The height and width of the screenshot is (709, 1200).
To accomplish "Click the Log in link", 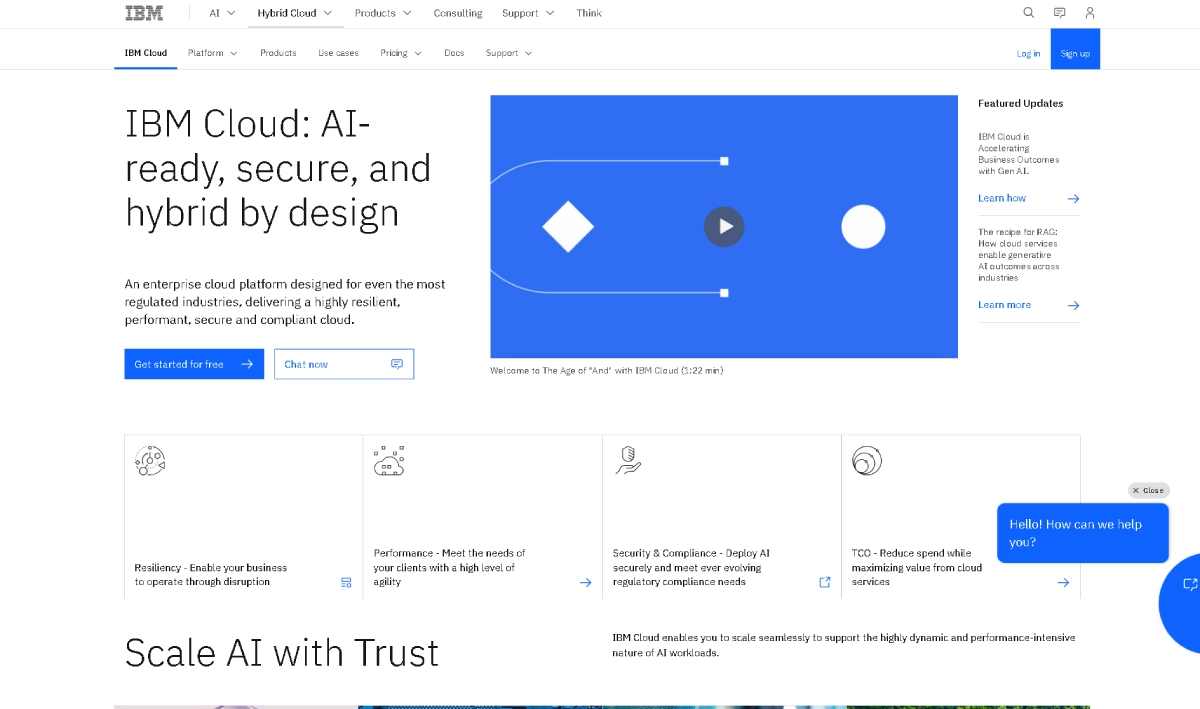I will [1028, 53].
